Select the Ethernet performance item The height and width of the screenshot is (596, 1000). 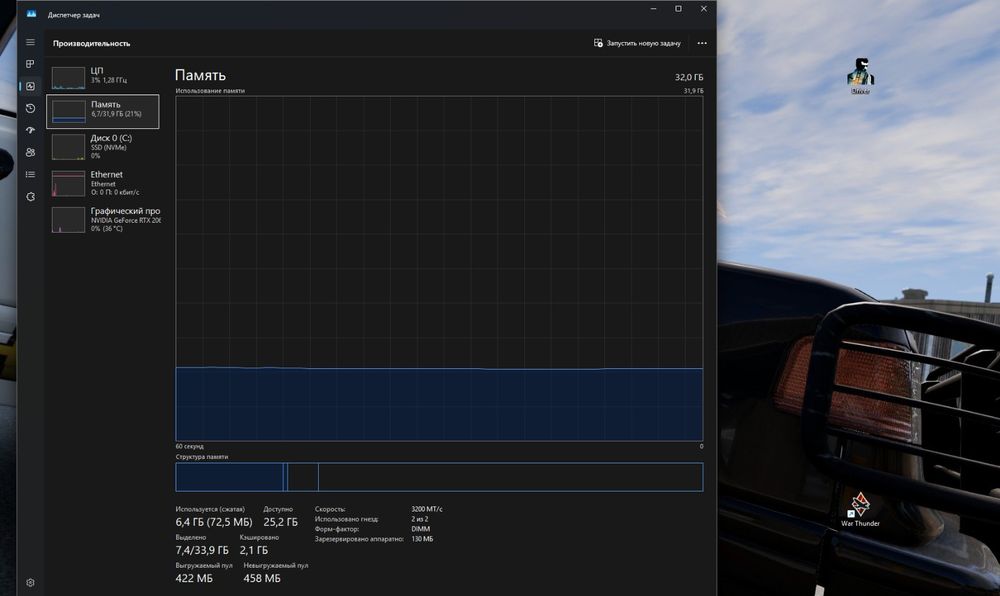(x=103, y=182)
